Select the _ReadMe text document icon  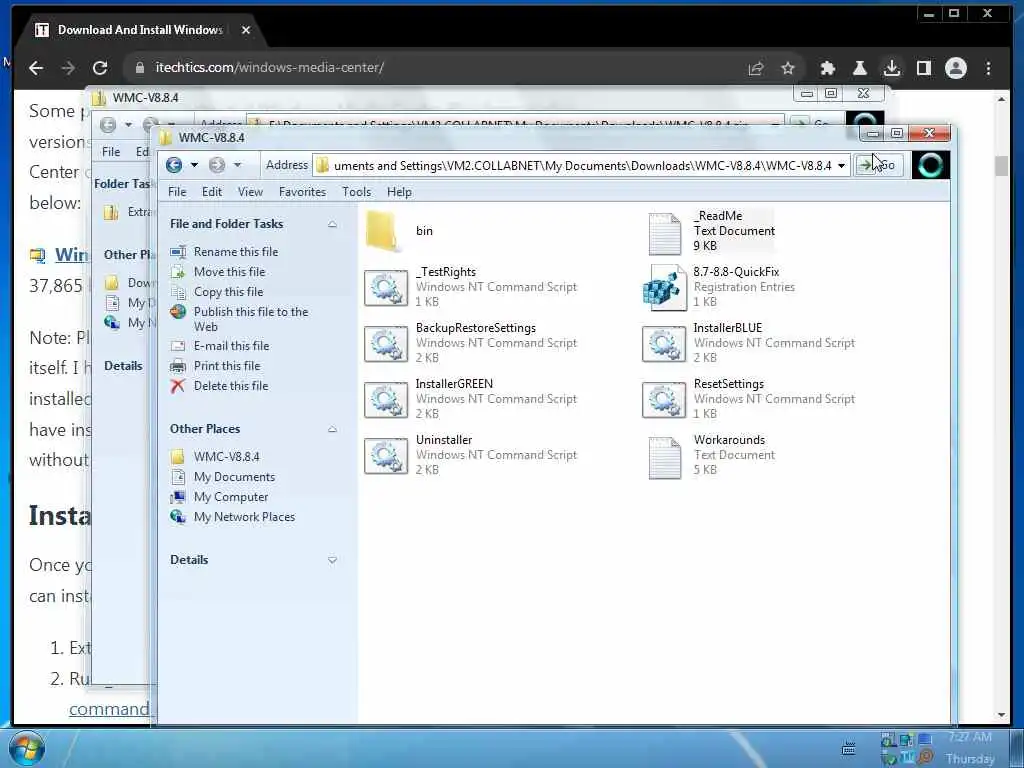tap(664, 233)
